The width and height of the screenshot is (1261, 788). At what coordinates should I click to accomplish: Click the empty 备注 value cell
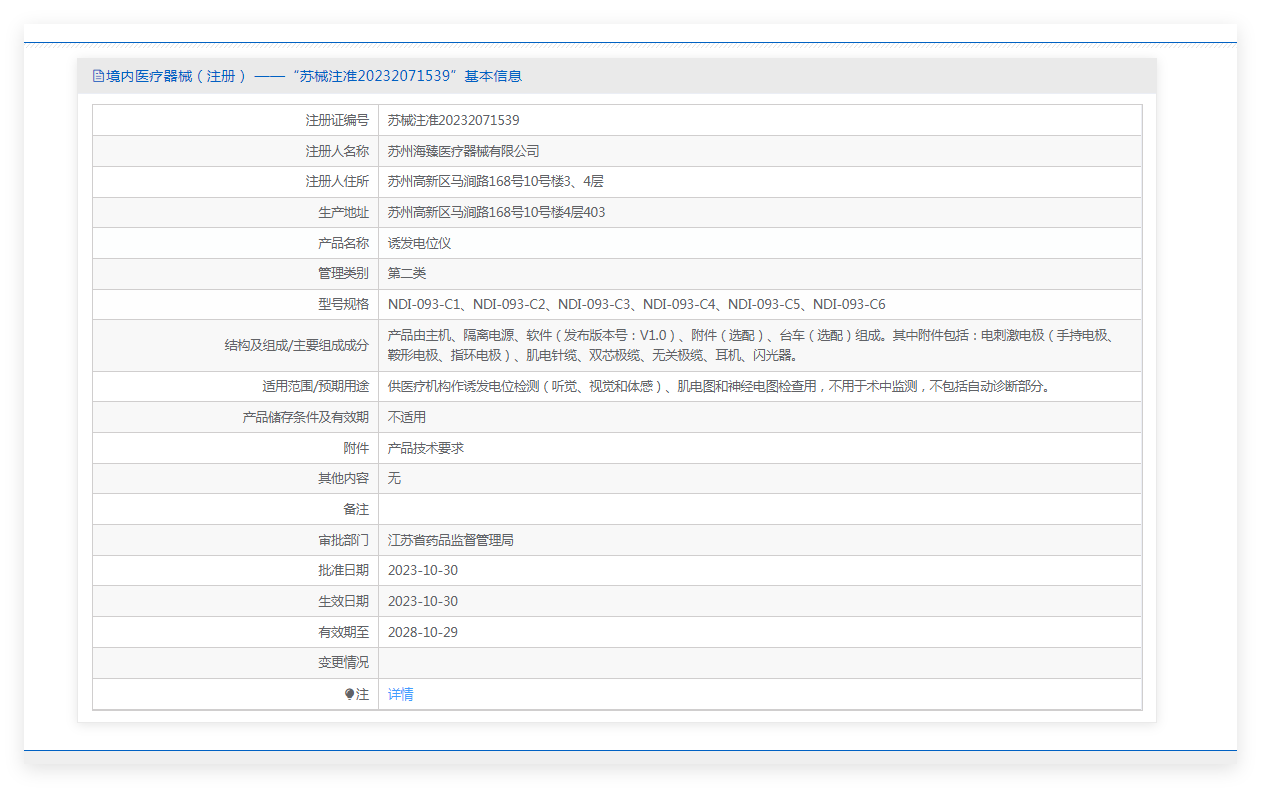point(759,509)
